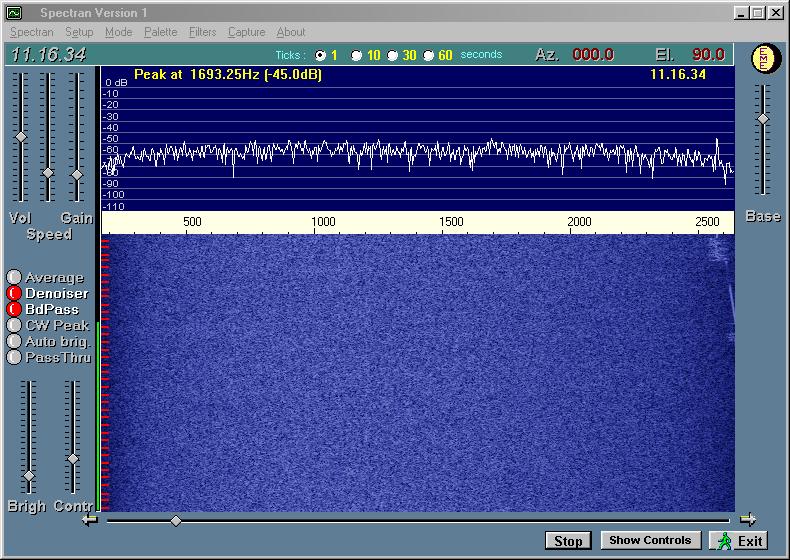Select the 10 seconds ticks radio button
The image size is (790, 560).
pyautogui.click(x=357, y=55)
